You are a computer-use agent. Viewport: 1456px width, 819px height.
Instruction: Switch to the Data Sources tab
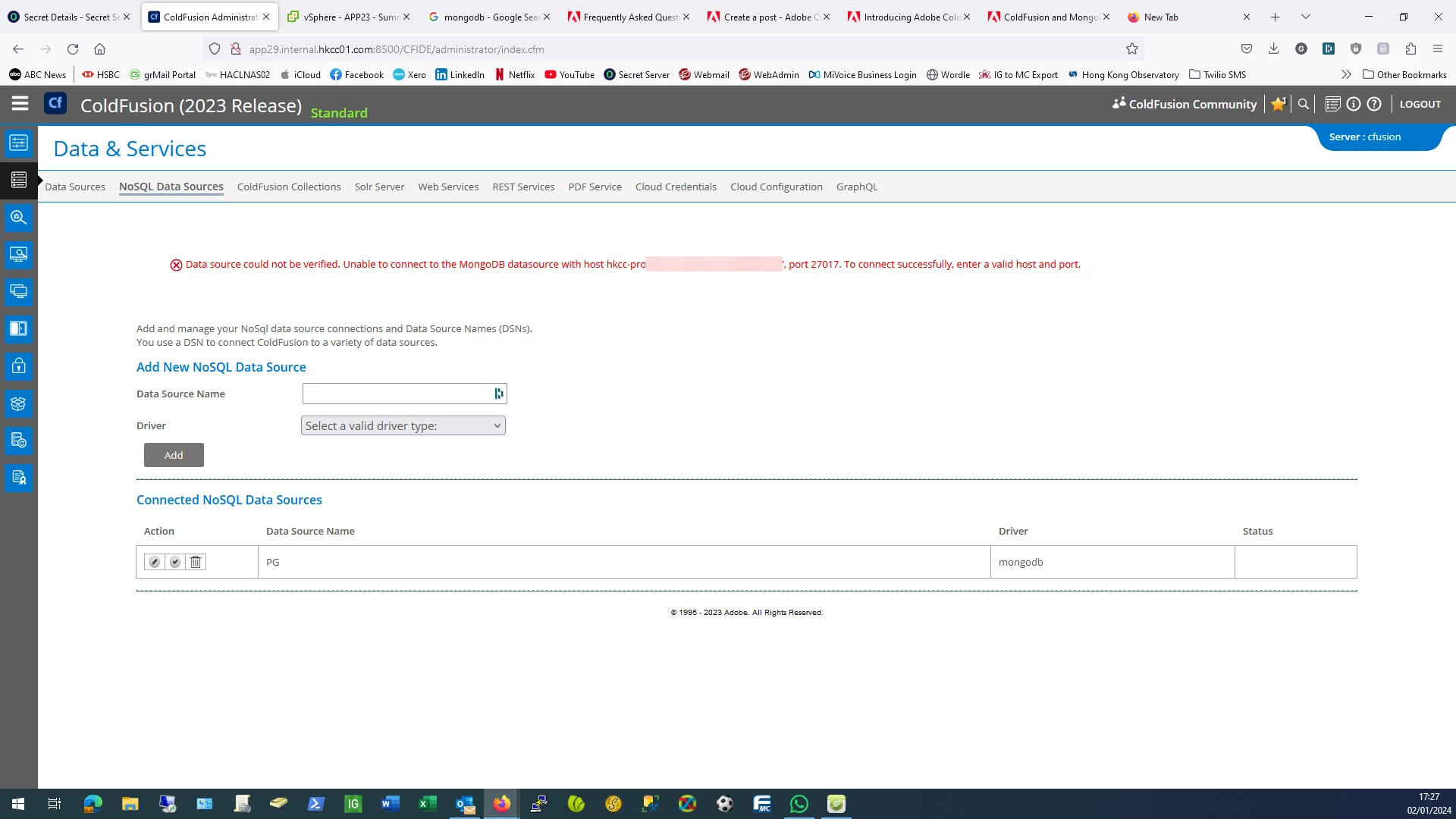(x=75, y=187)
